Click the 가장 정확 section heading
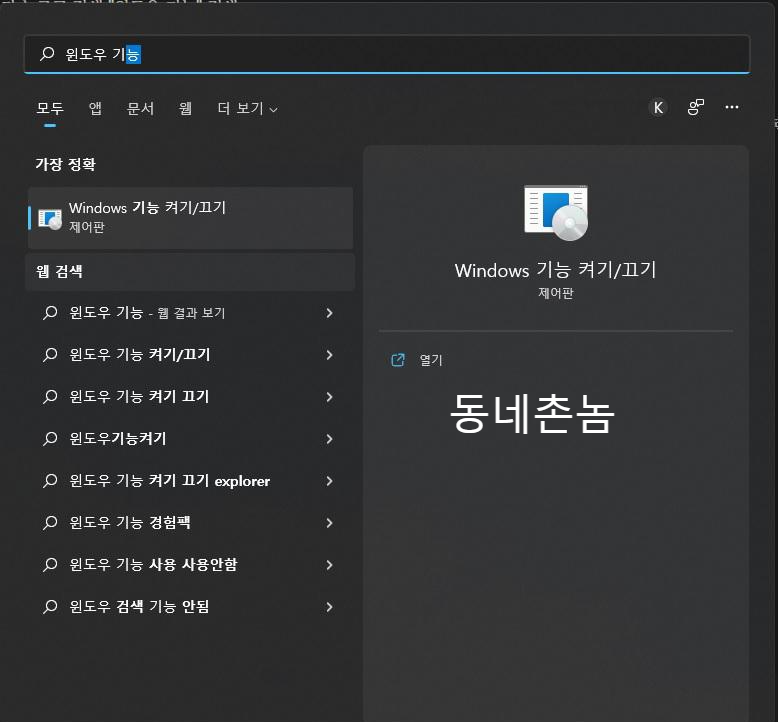The width and height of the screenshot is (779, 722). tap(66, 164)
